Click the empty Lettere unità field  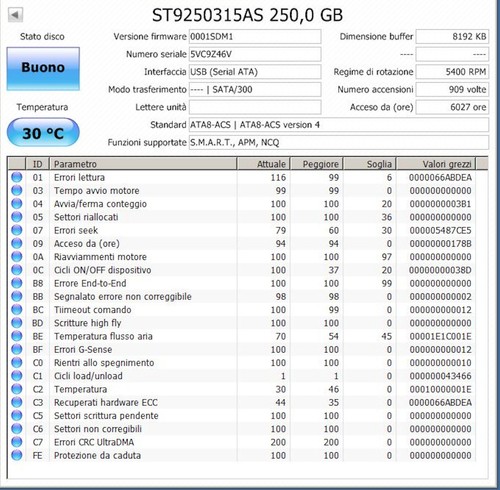pyautogui.click(x=255, y=107)
